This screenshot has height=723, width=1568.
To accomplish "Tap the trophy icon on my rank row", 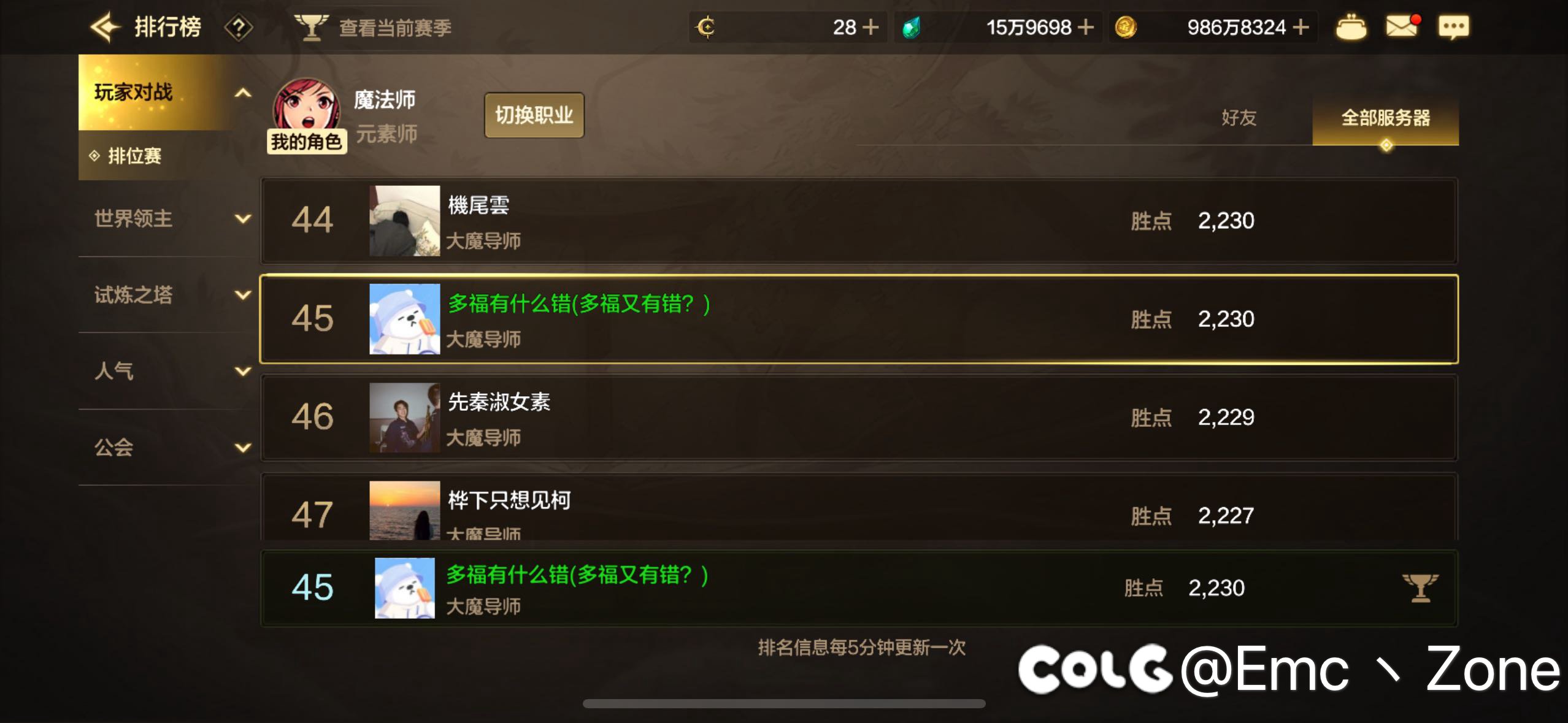I will point(1420,587).
